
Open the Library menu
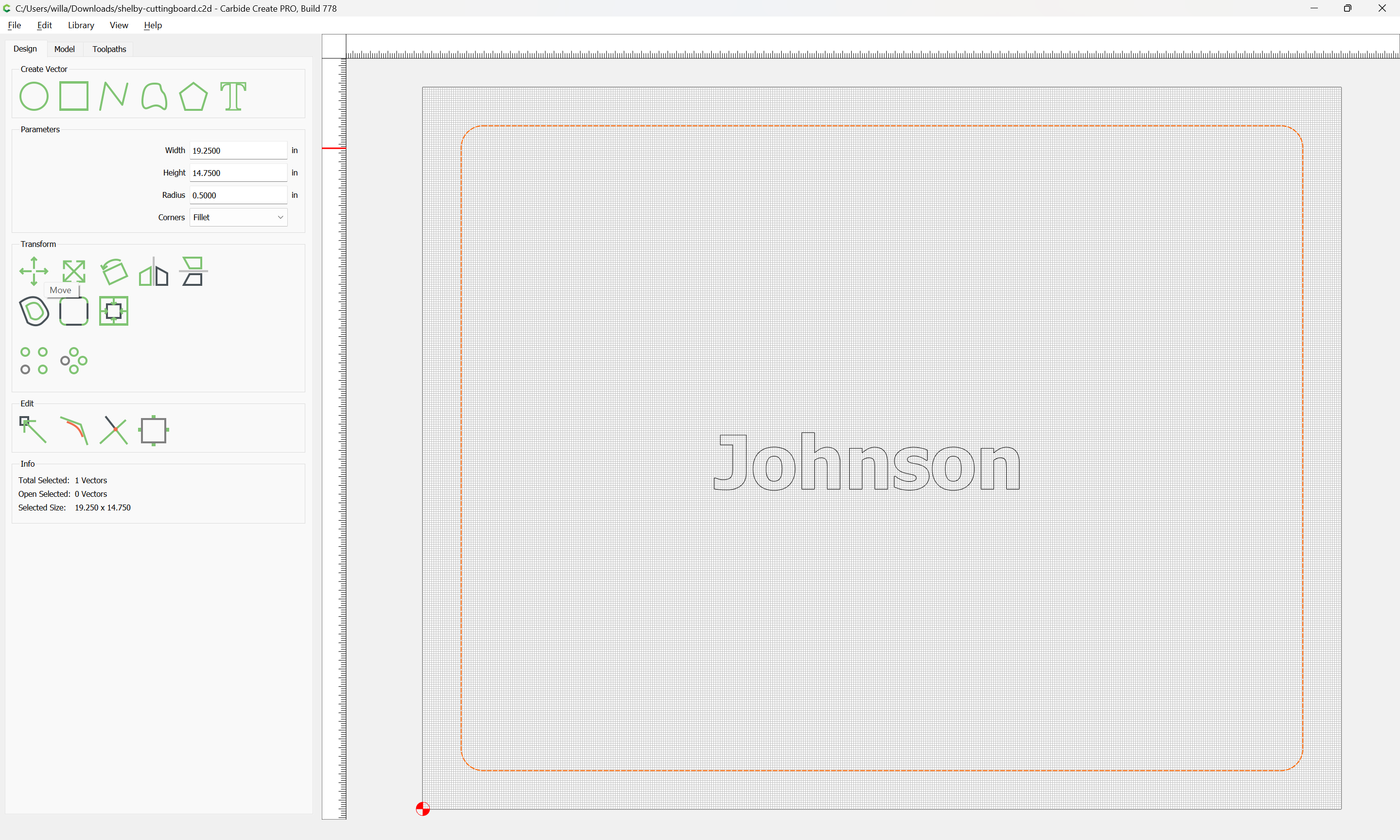click(81, 25)
